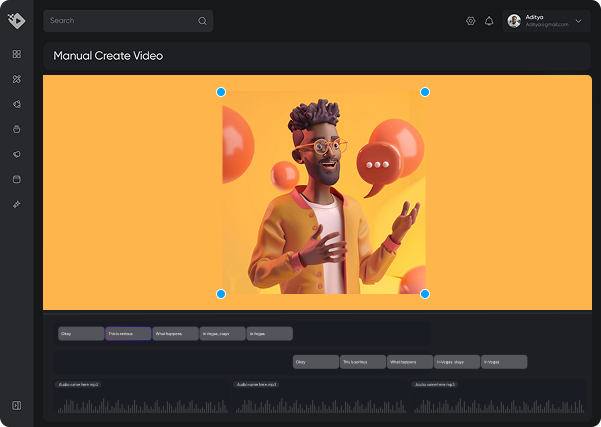Expand the Aditya account dropdown chevron

(578, 21)
